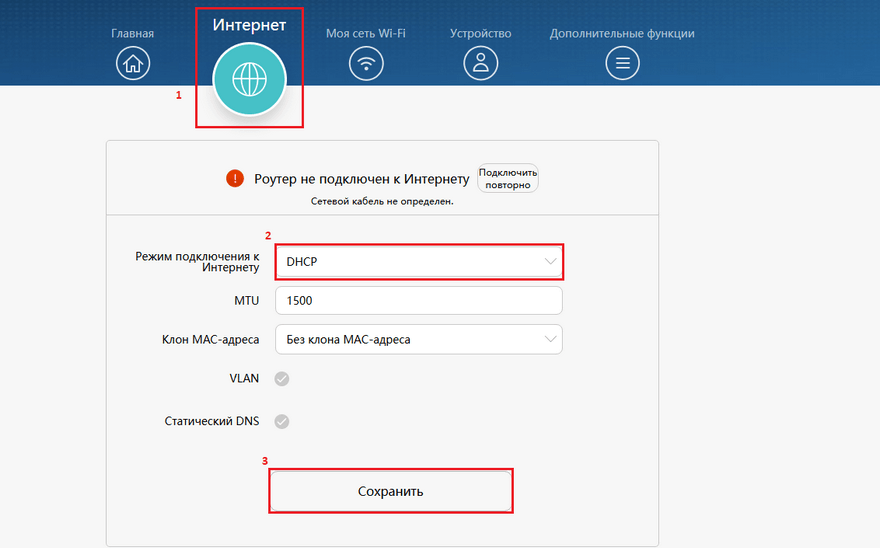Go to the Устройство tab label

tap(480, 33)
